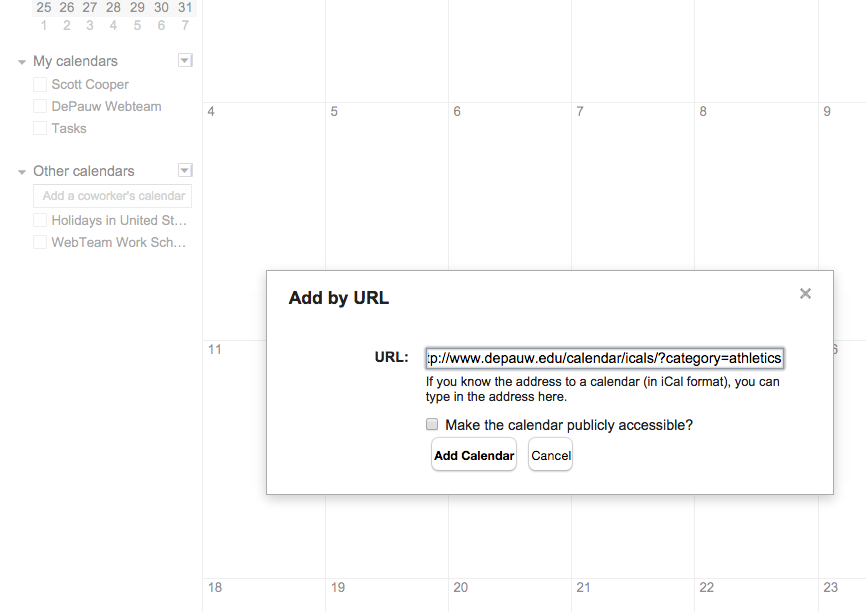
Task: Select WebTeam Work Sch… calendar label
Action: [x=119, y=242]
